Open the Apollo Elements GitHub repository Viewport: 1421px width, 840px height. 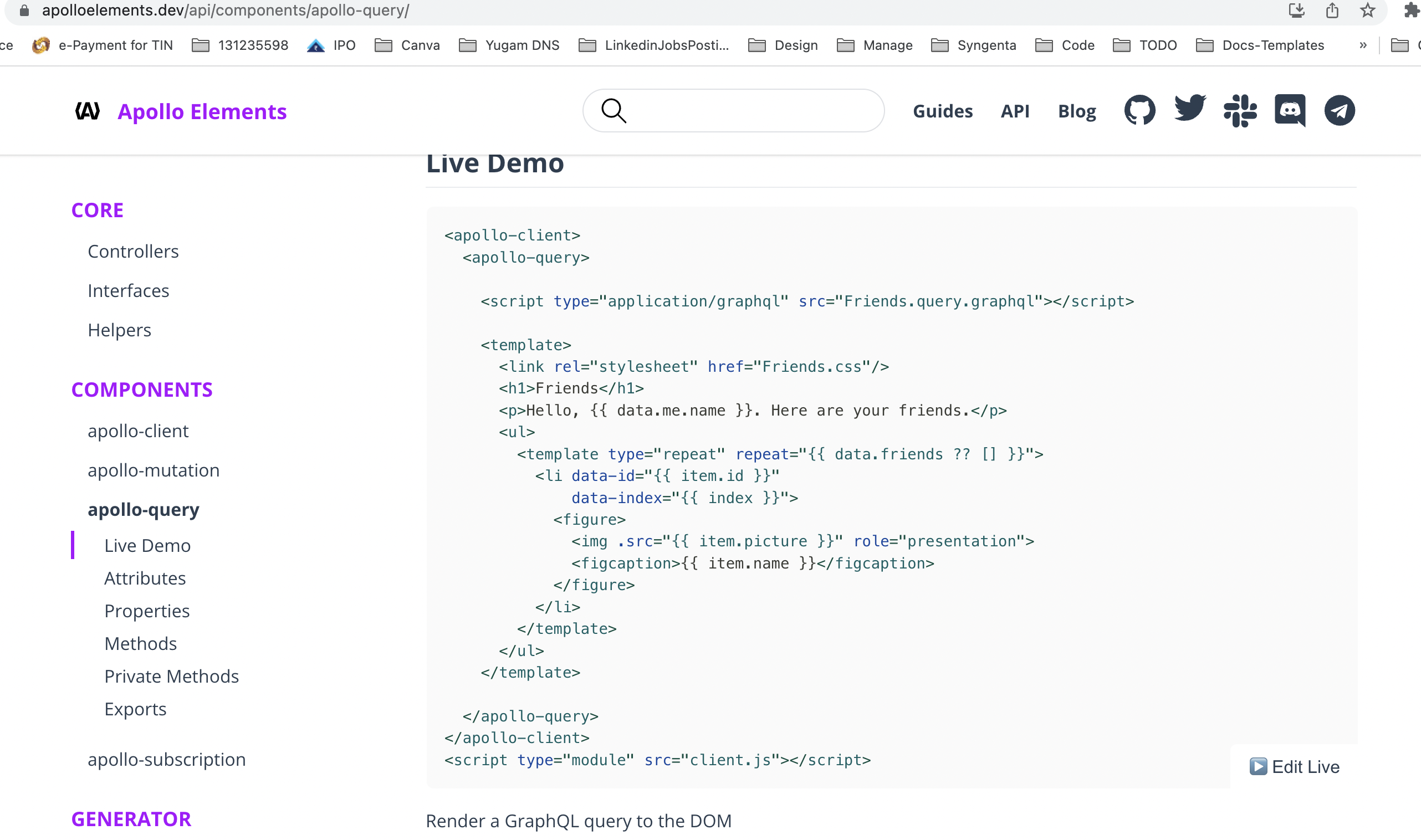[x=1138, y=110]
